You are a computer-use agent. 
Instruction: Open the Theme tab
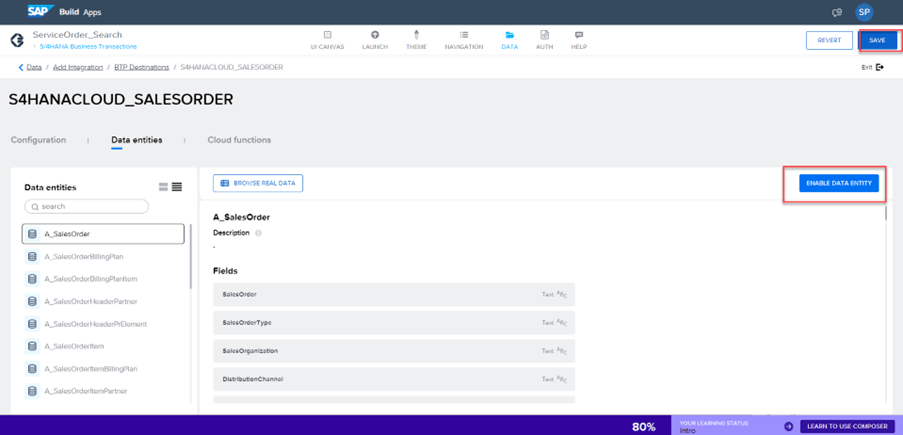tap(416, 40)
